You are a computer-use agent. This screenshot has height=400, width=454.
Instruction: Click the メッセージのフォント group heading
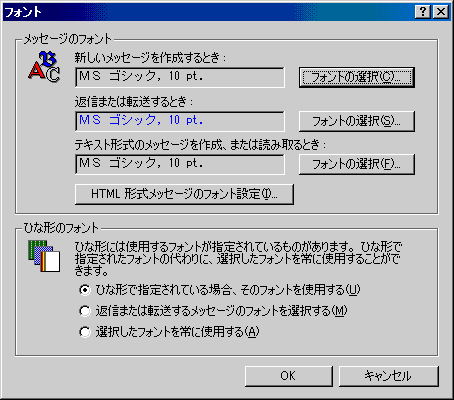[67, 39]
